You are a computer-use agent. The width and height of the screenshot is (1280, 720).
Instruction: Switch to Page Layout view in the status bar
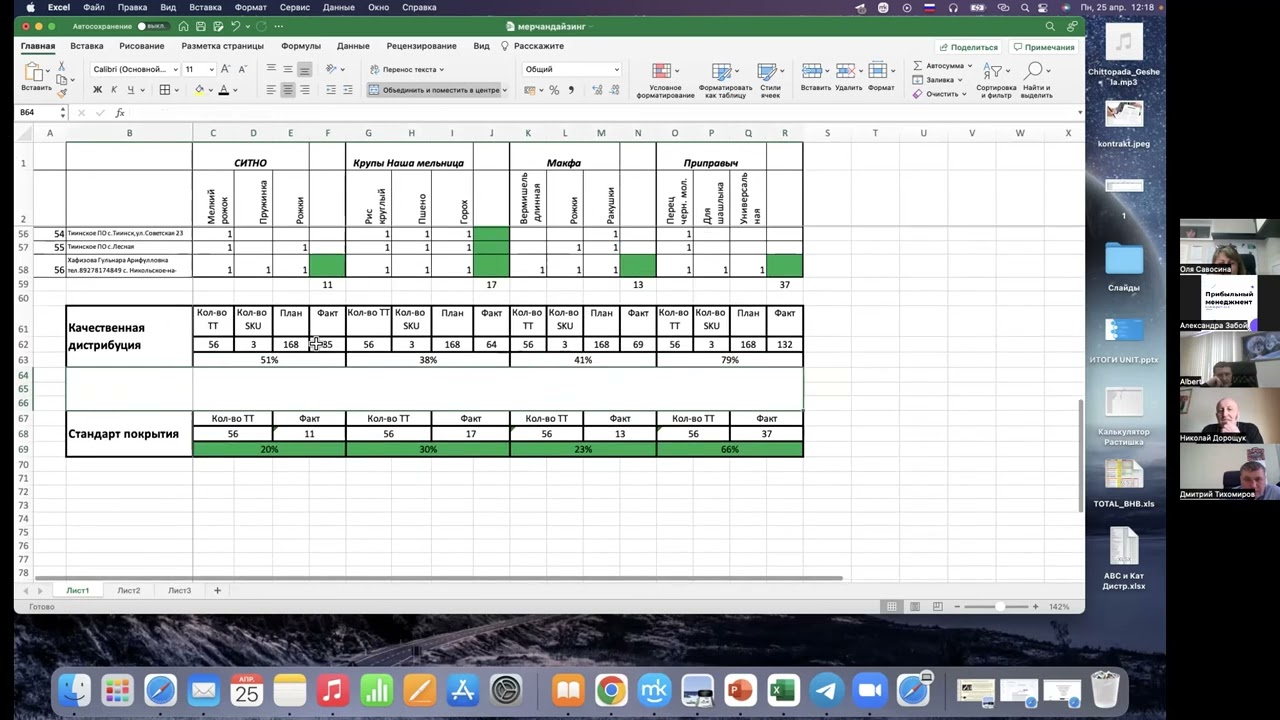tap(914, 607)
